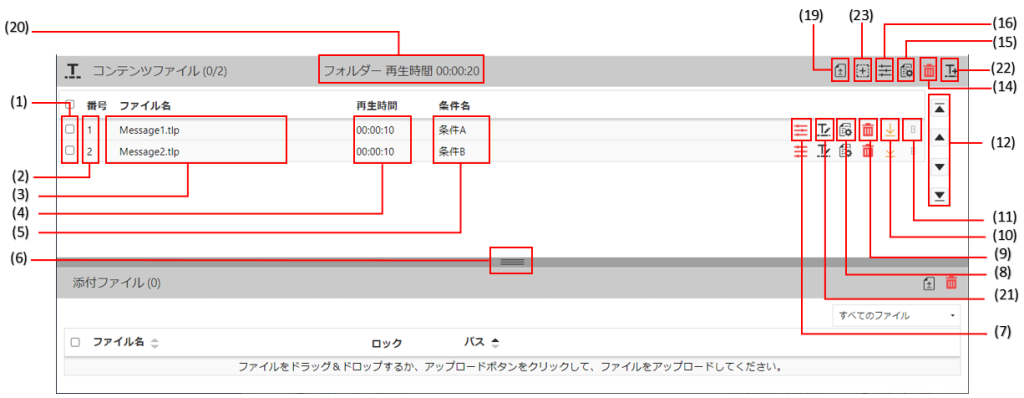Click the ロック column header
This screenshot has height=398, width=1024.
coord(387,343)
